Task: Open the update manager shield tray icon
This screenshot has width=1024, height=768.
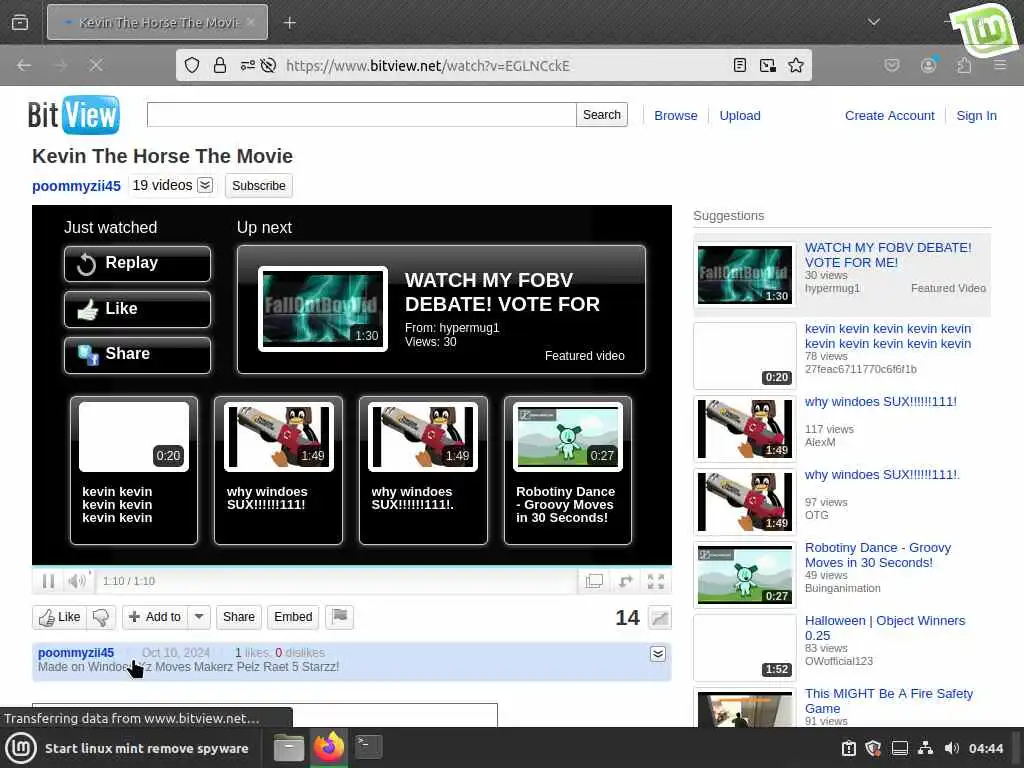Action: [873, 748]
